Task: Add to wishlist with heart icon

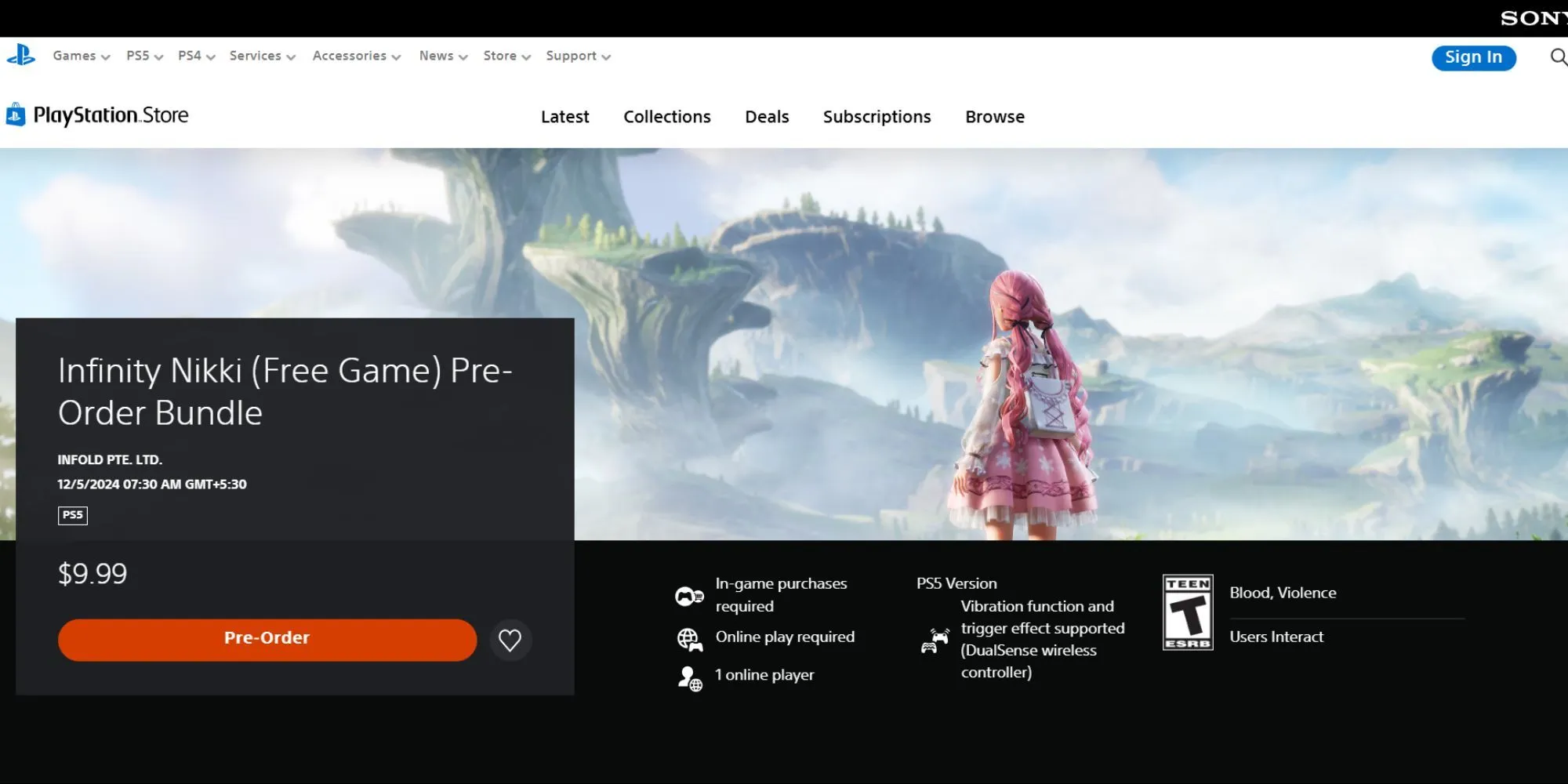Action: pos(510,641)
